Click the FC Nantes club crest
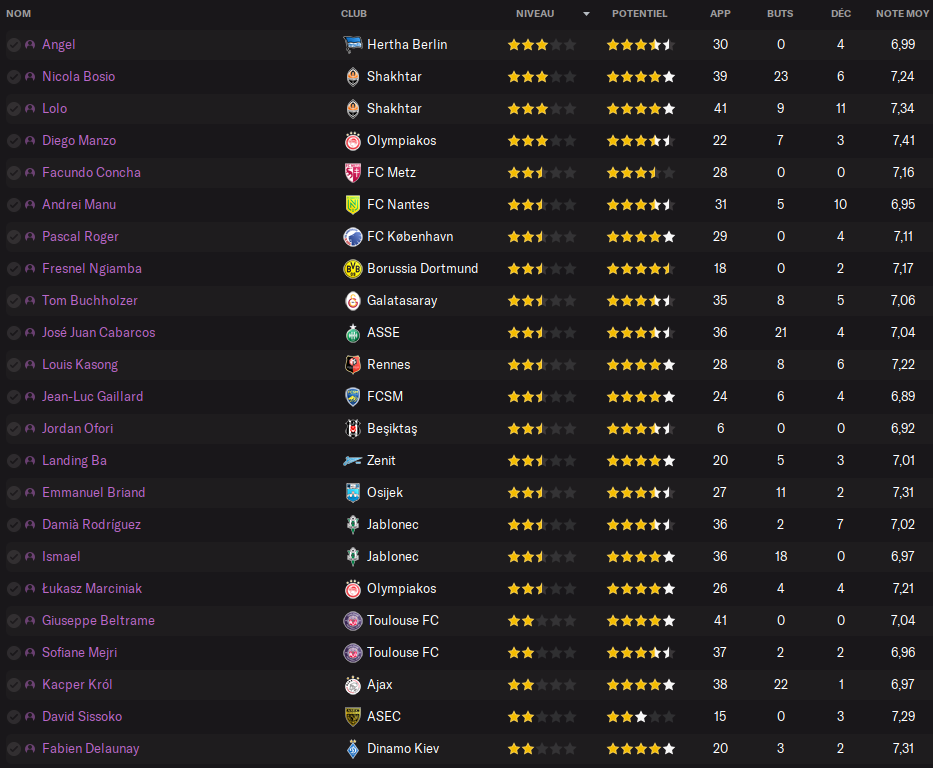This screenshot has width=933, height=768. [353, 205]
